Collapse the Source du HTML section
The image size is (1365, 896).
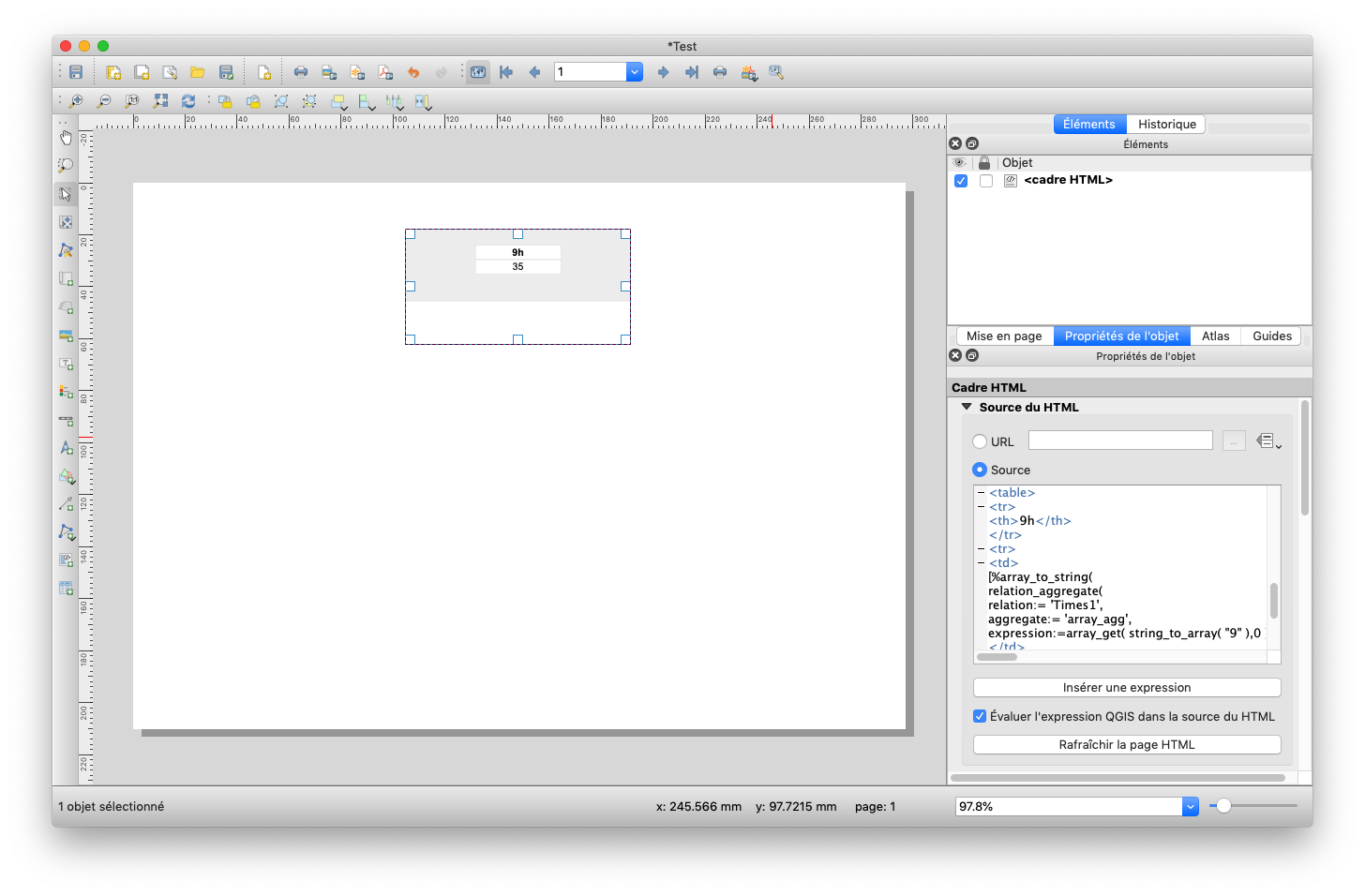(x=967, y=407)
